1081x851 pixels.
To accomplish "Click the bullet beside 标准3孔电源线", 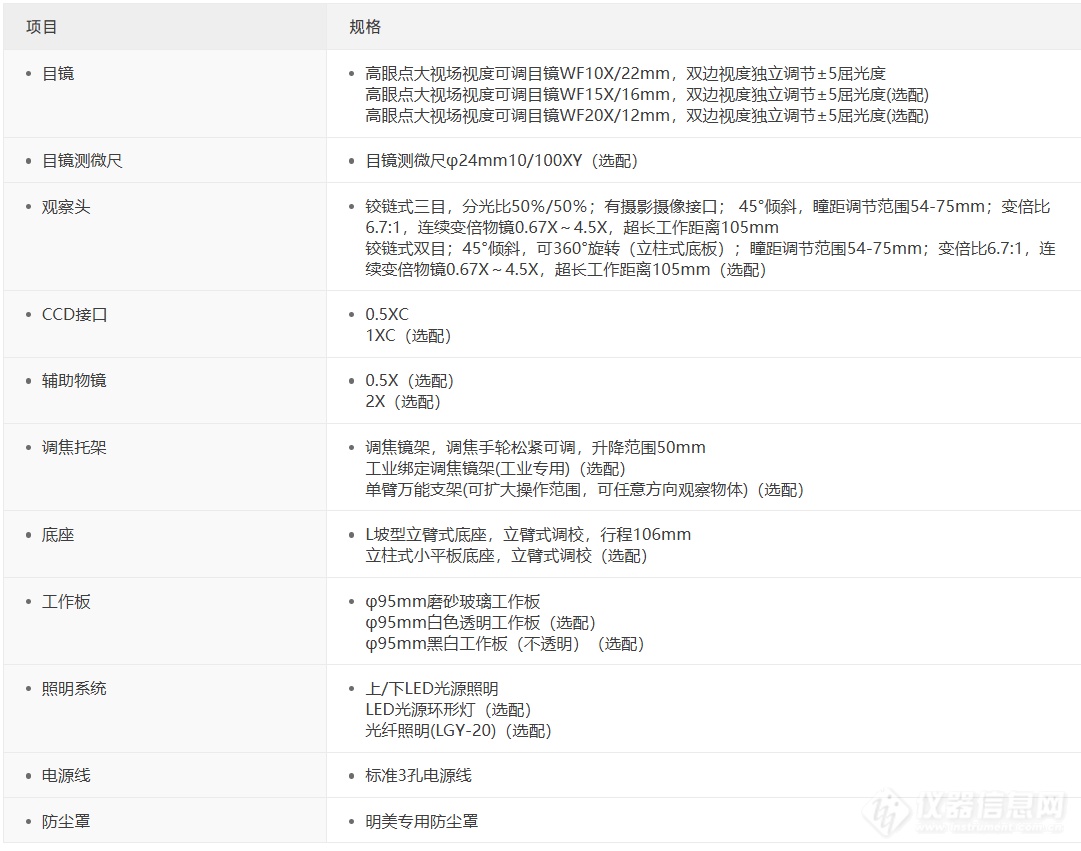I will pos(350,774).
